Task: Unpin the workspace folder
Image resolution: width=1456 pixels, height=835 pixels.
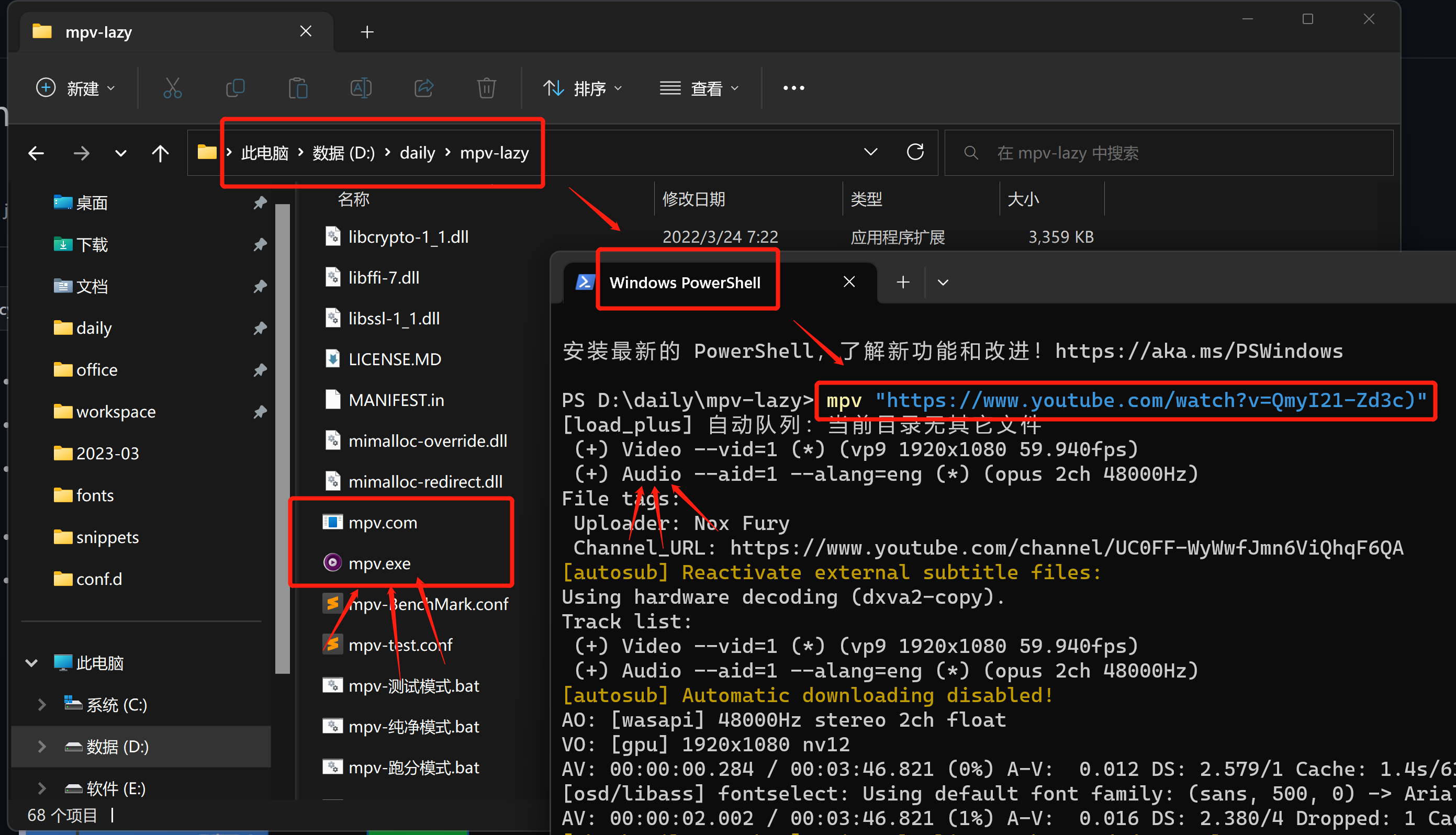Action: click(260, 411)
